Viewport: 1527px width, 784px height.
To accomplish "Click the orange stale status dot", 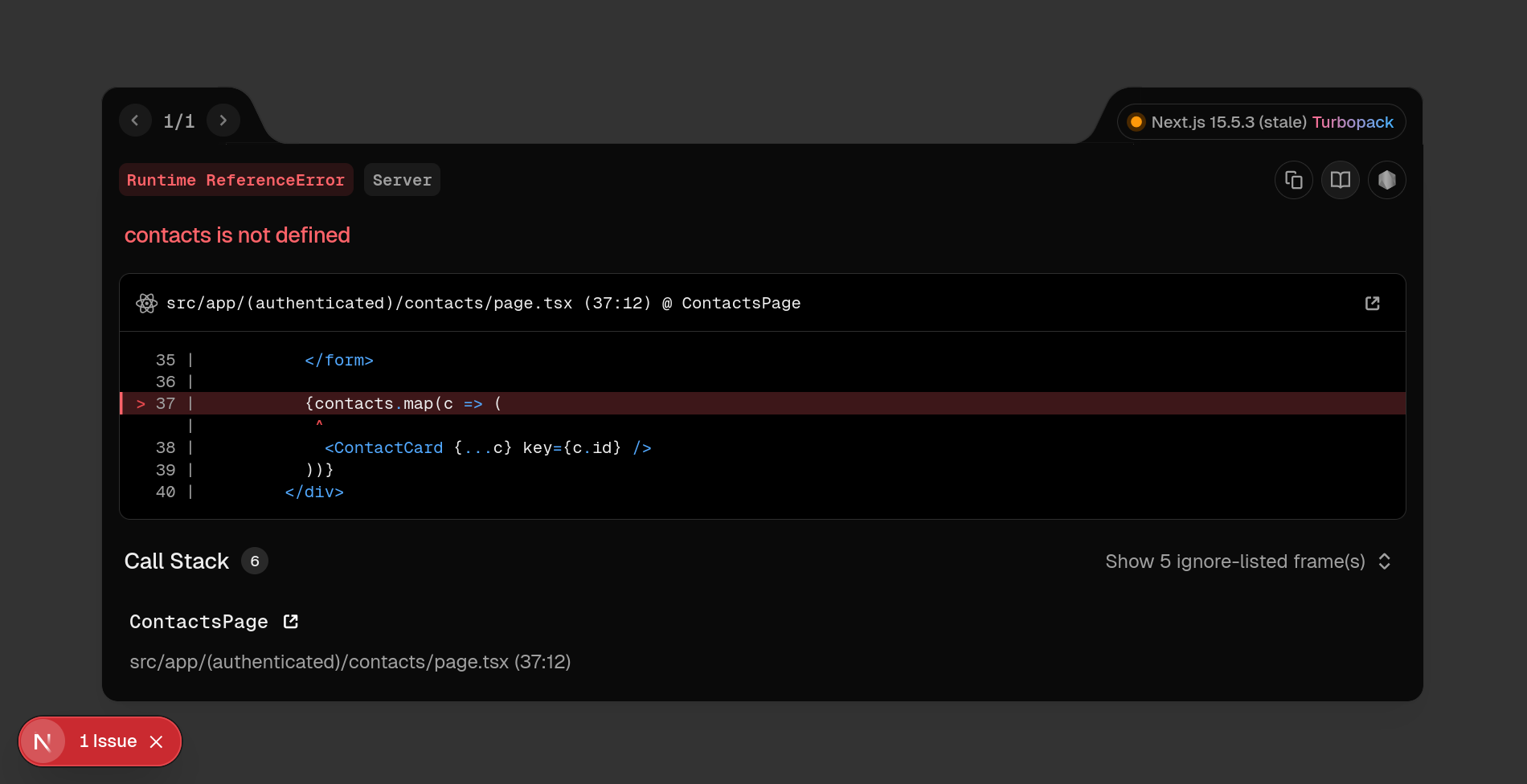I will [x=1136, y=122].
